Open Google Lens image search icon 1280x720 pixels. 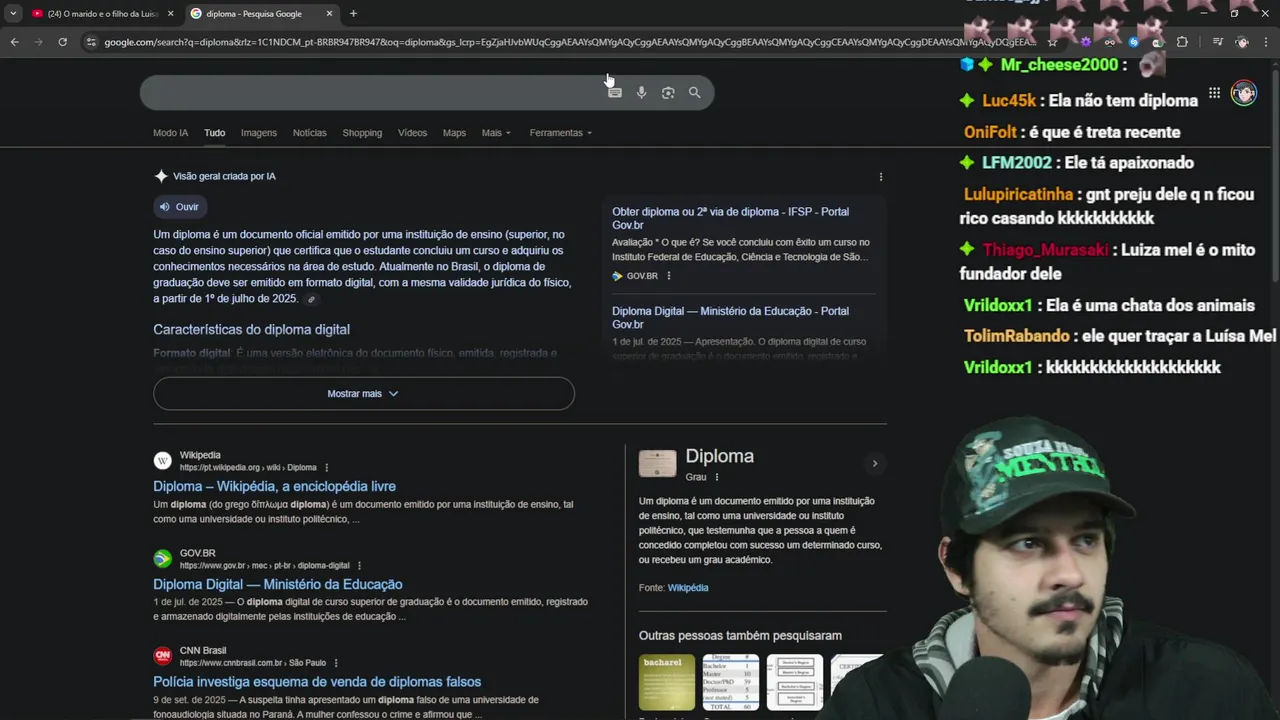668,93
